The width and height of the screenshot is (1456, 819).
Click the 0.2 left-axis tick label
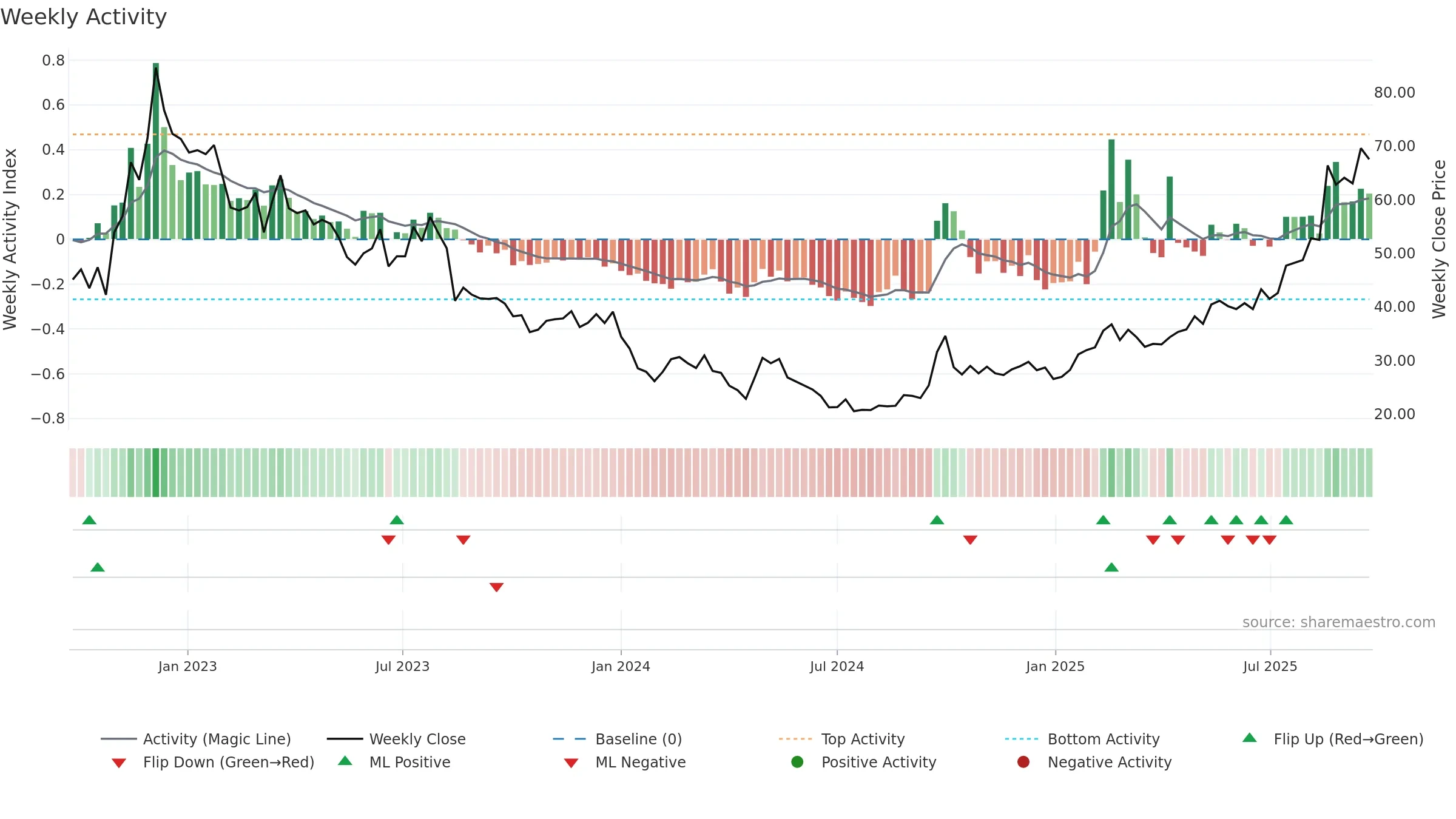point(53,194)
